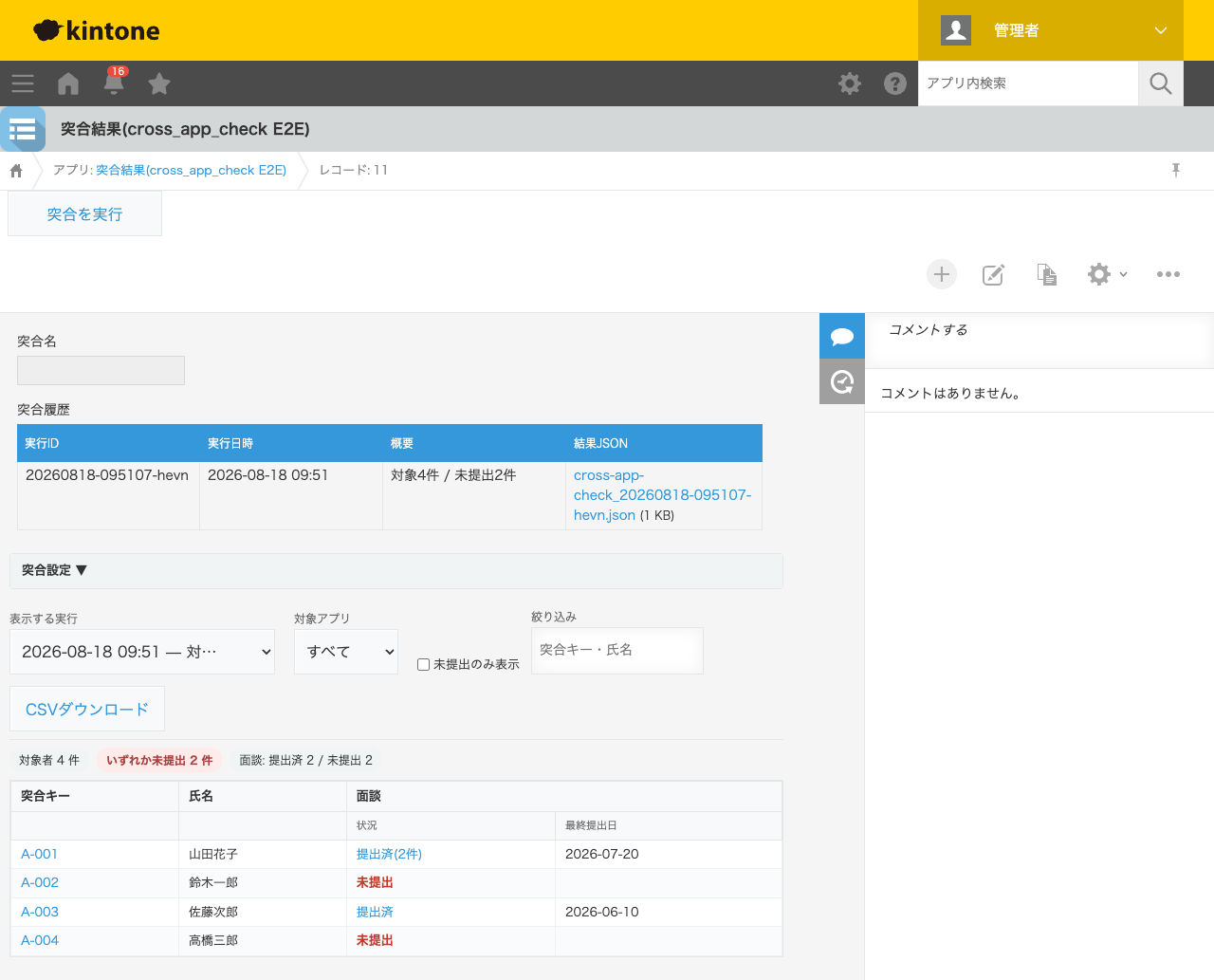This screenshot has height=980, width=1214.
Task: Click the レコード: 11 breadcrumb text
Action: [x=354, y=170]
